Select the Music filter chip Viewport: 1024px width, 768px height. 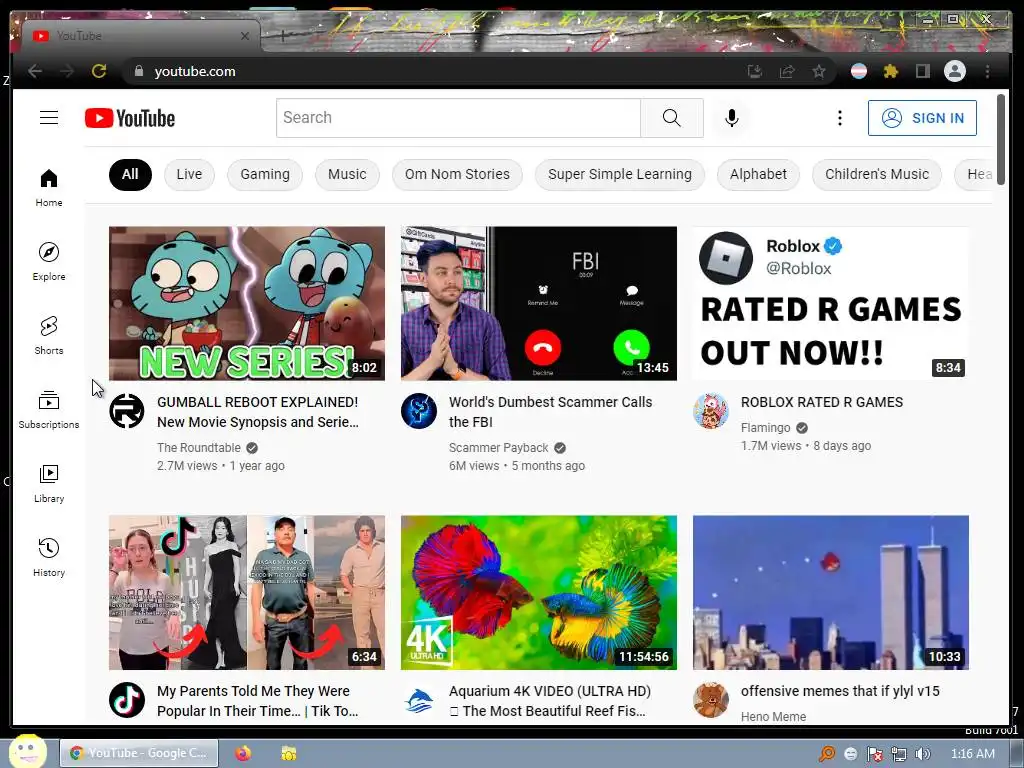coord(347,174)
